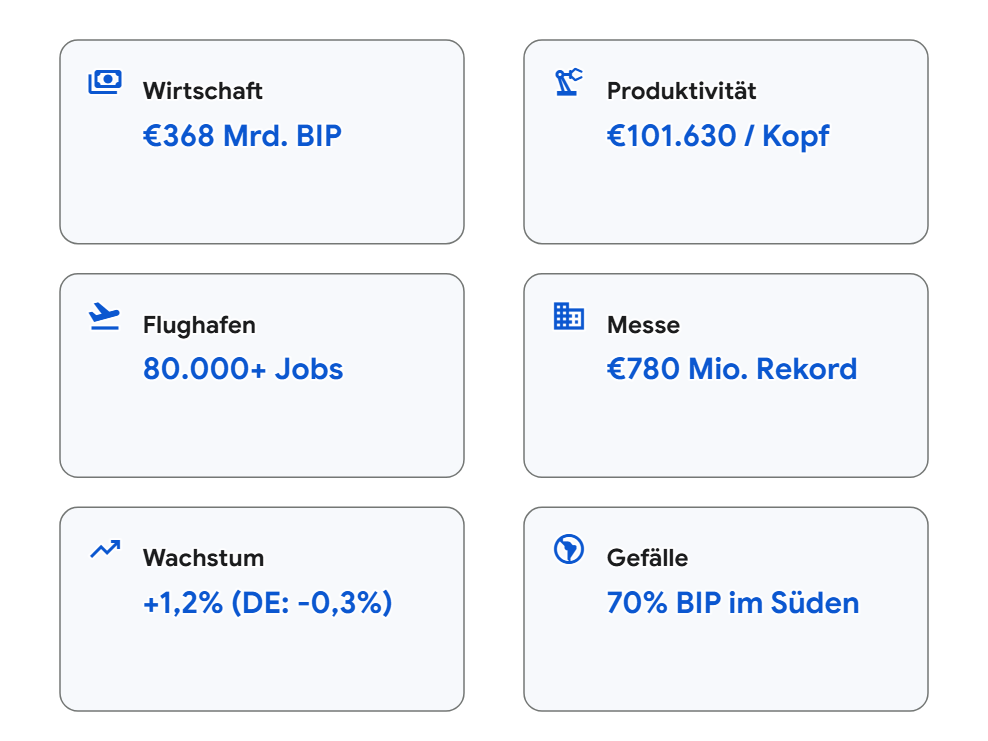Select the 70% BIP im Süden value

coord(733,603)
